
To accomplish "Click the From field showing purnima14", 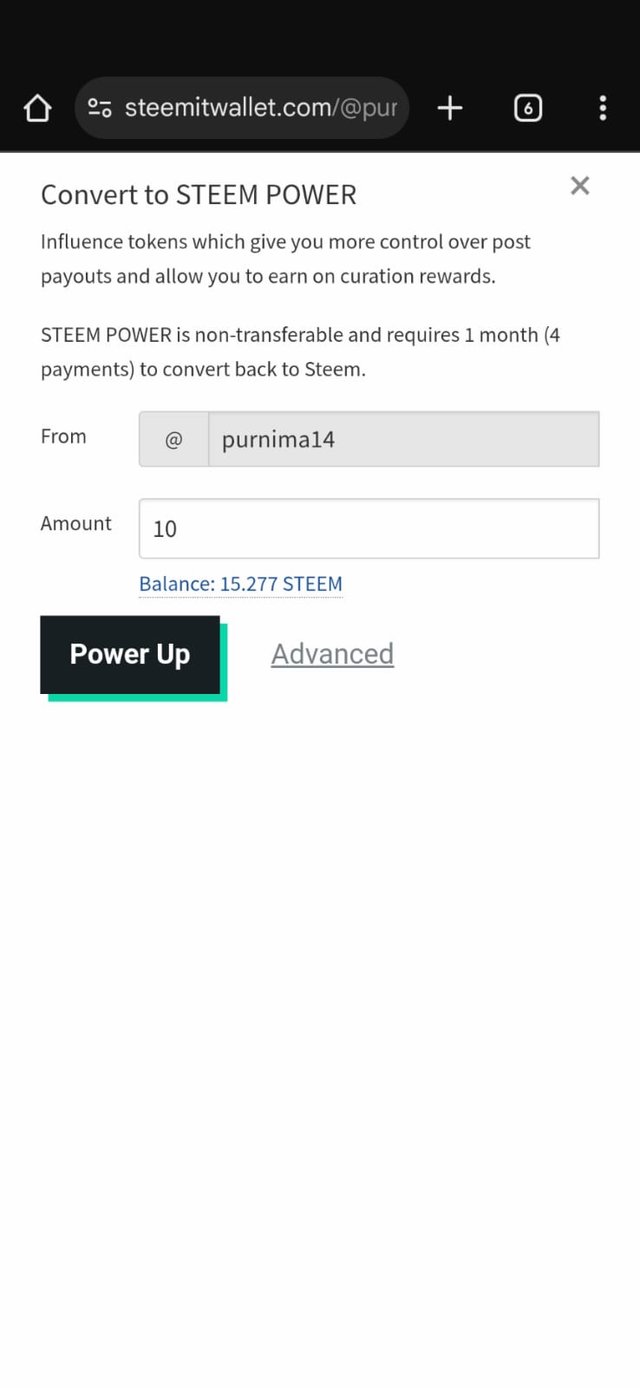I will pos(403,439).
